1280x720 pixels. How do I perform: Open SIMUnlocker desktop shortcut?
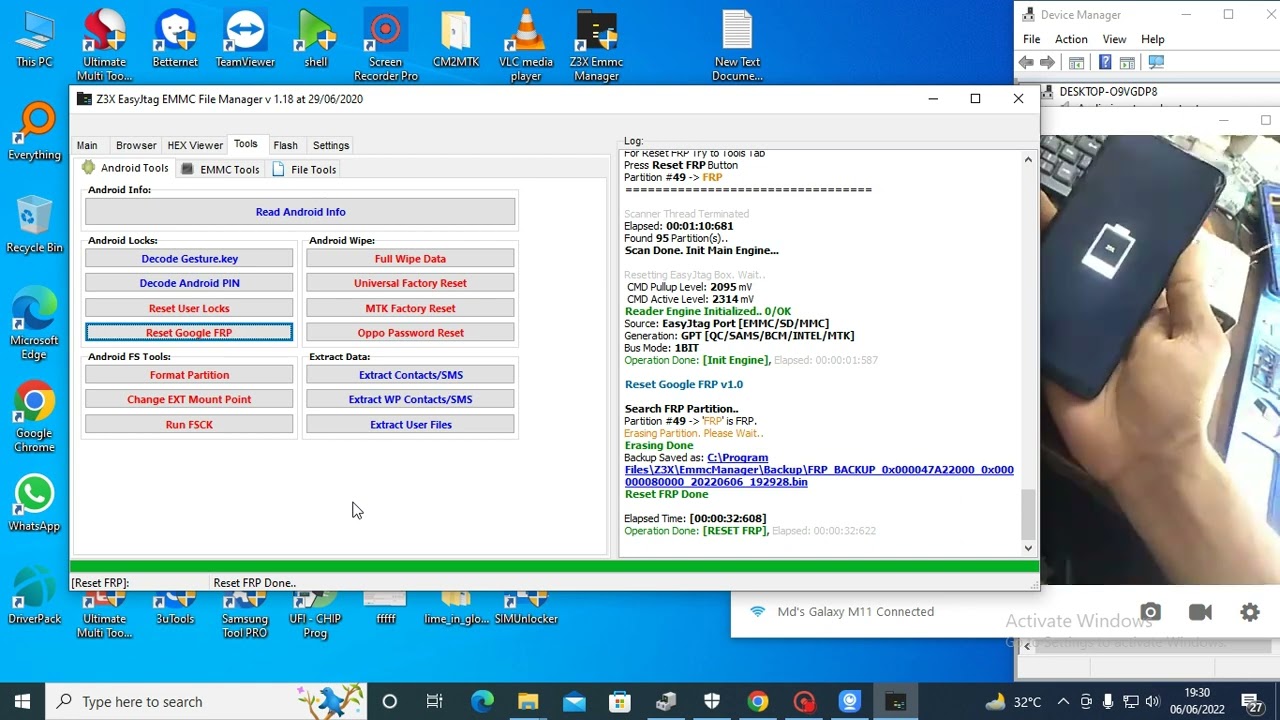click(x=526, y=608)
